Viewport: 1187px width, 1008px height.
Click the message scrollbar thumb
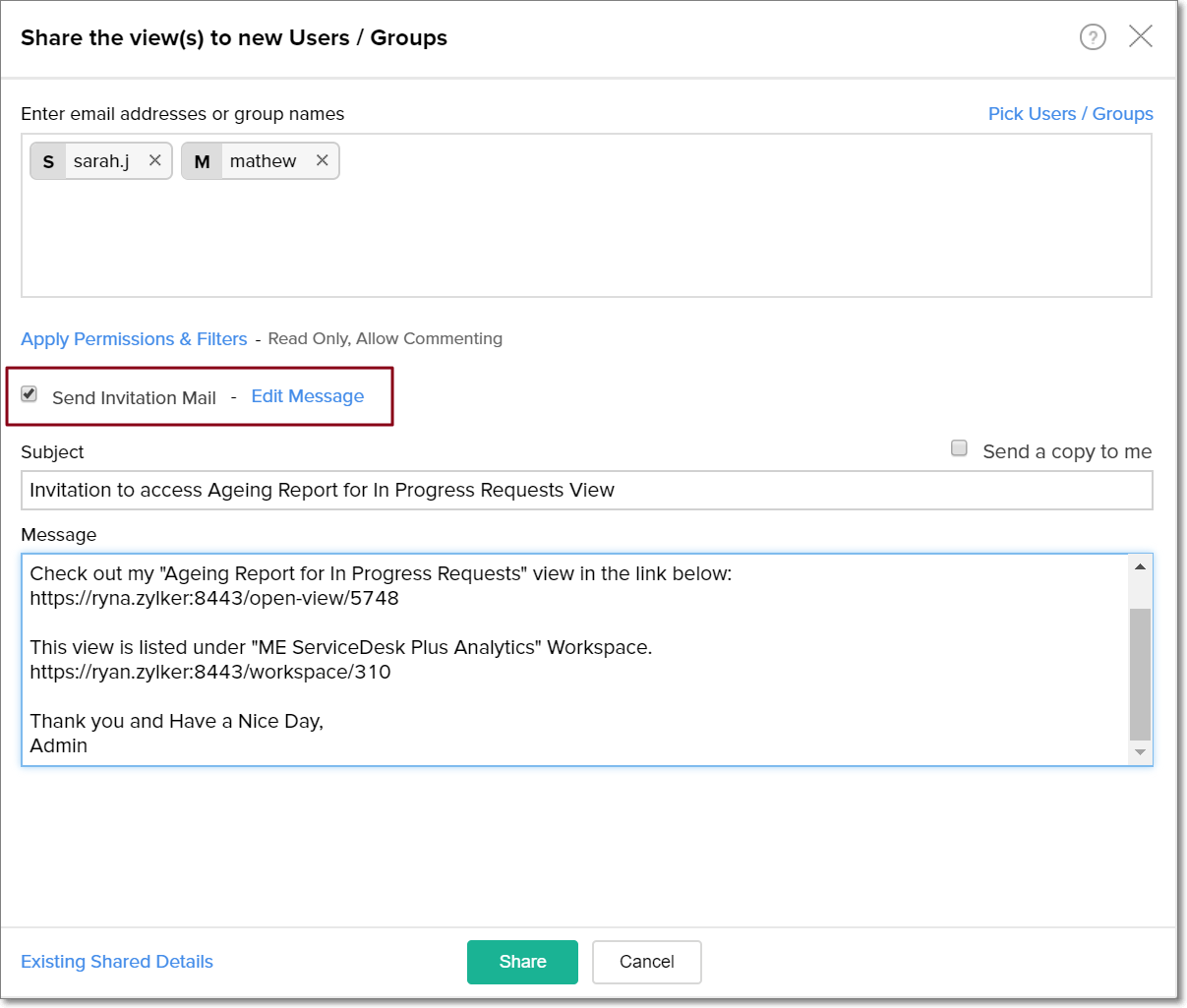click(1140, 674)
